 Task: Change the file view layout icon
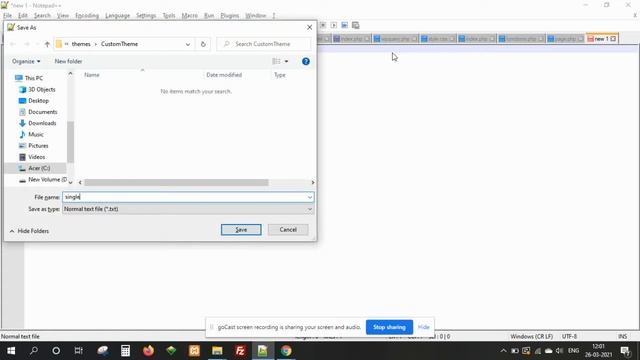(276, 61)
